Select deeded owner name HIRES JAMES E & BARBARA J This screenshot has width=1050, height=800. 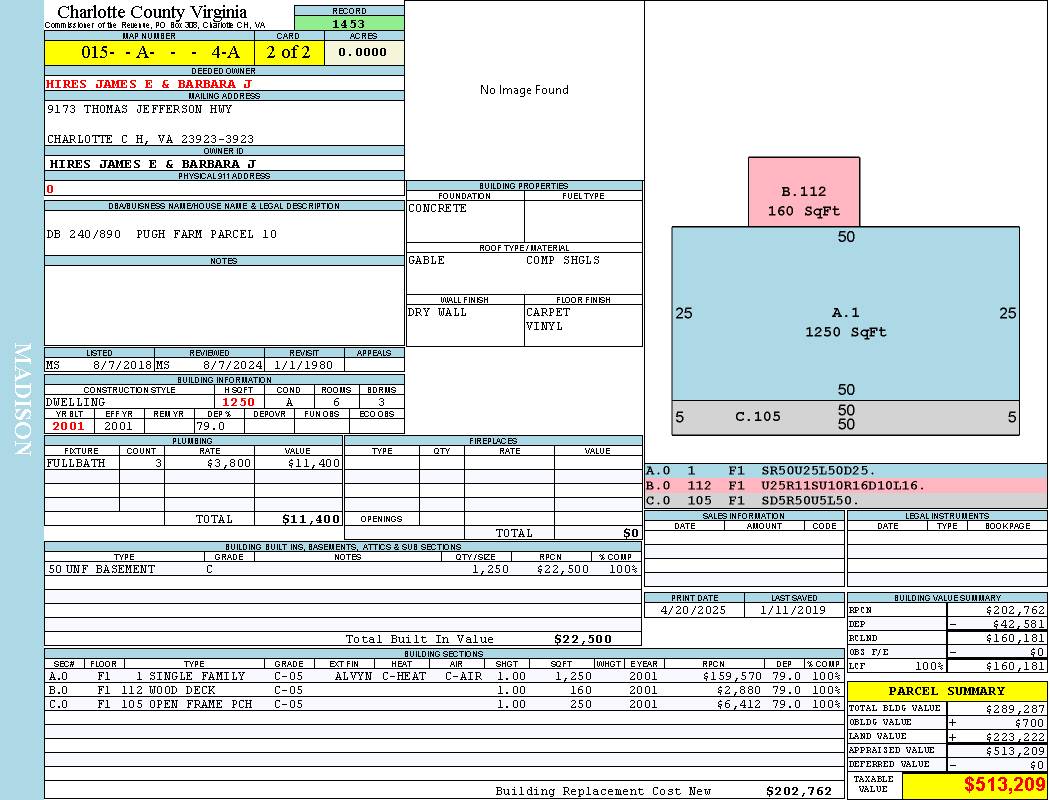tap(149, 84)
